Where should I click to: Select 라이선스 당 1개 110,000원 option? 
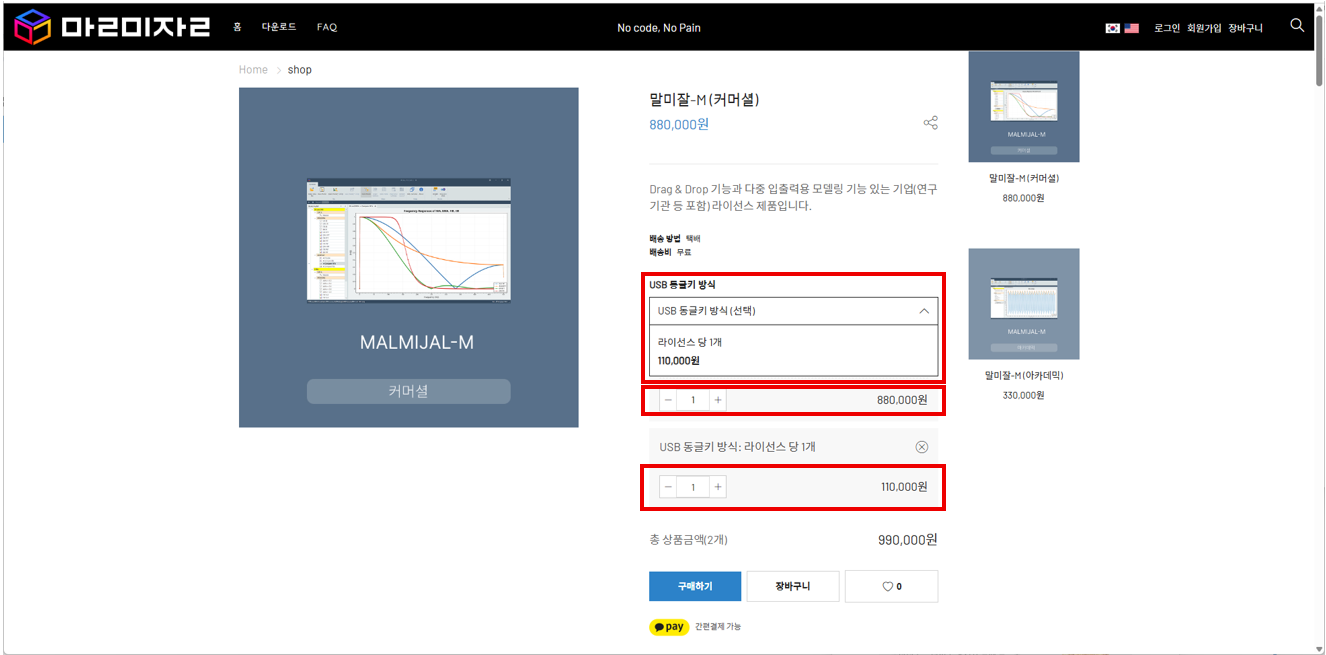coord(794,351)
